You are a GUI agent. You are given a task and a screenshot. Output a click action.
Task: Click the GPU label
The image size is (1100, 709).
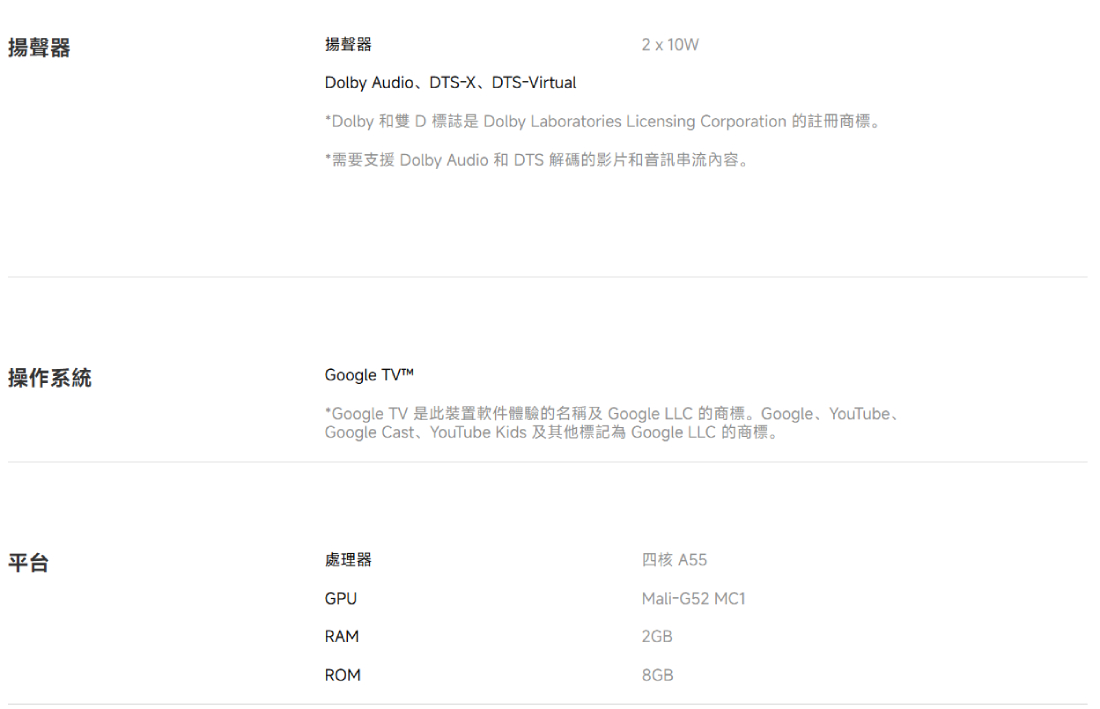pos(341,598)
